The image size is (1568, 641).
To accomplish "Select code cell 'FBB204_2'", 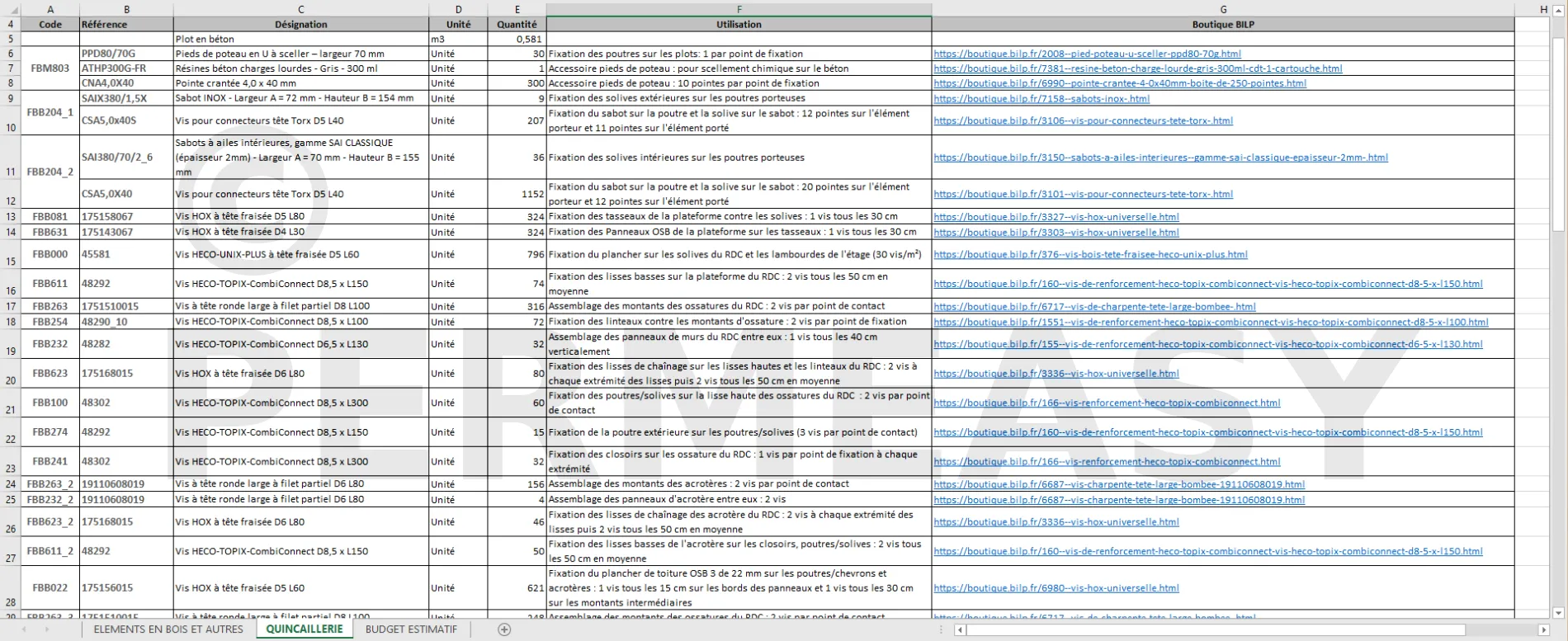I will point(50,172).
